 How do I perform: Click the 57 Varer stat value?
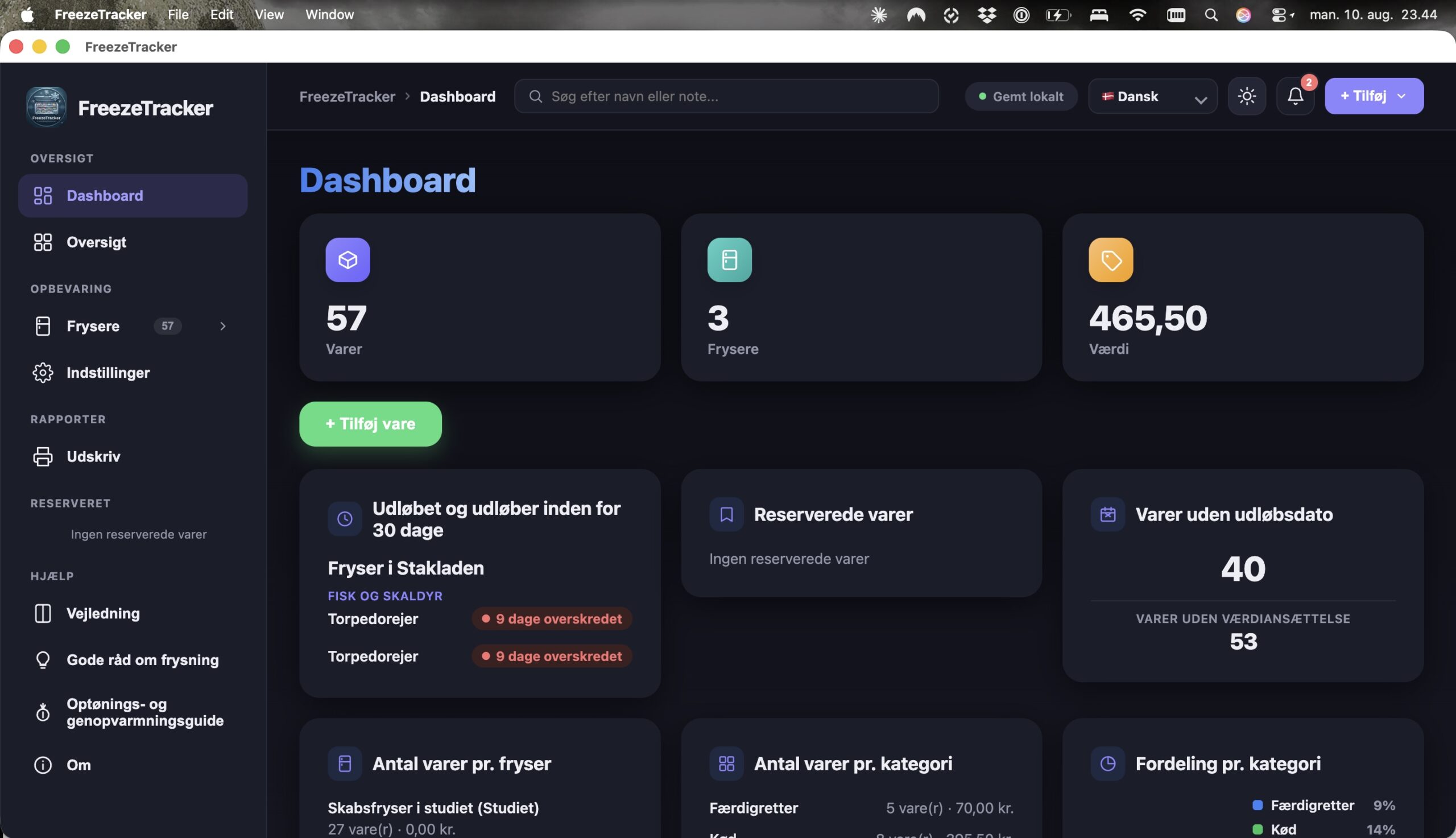pyautogui.click(x=346, y=318)
